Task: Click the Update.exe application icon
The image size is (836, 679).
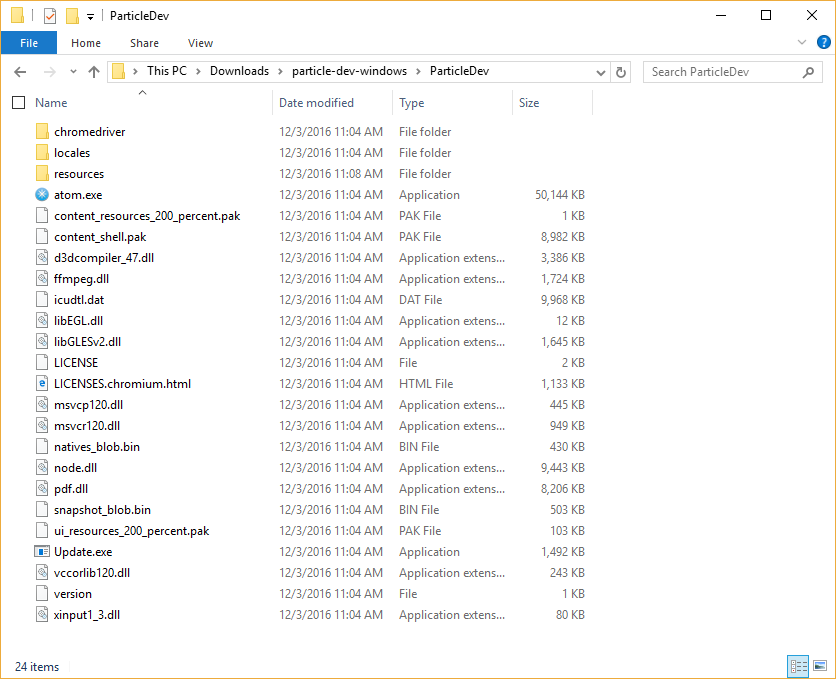Action: (x=42, y=552)
